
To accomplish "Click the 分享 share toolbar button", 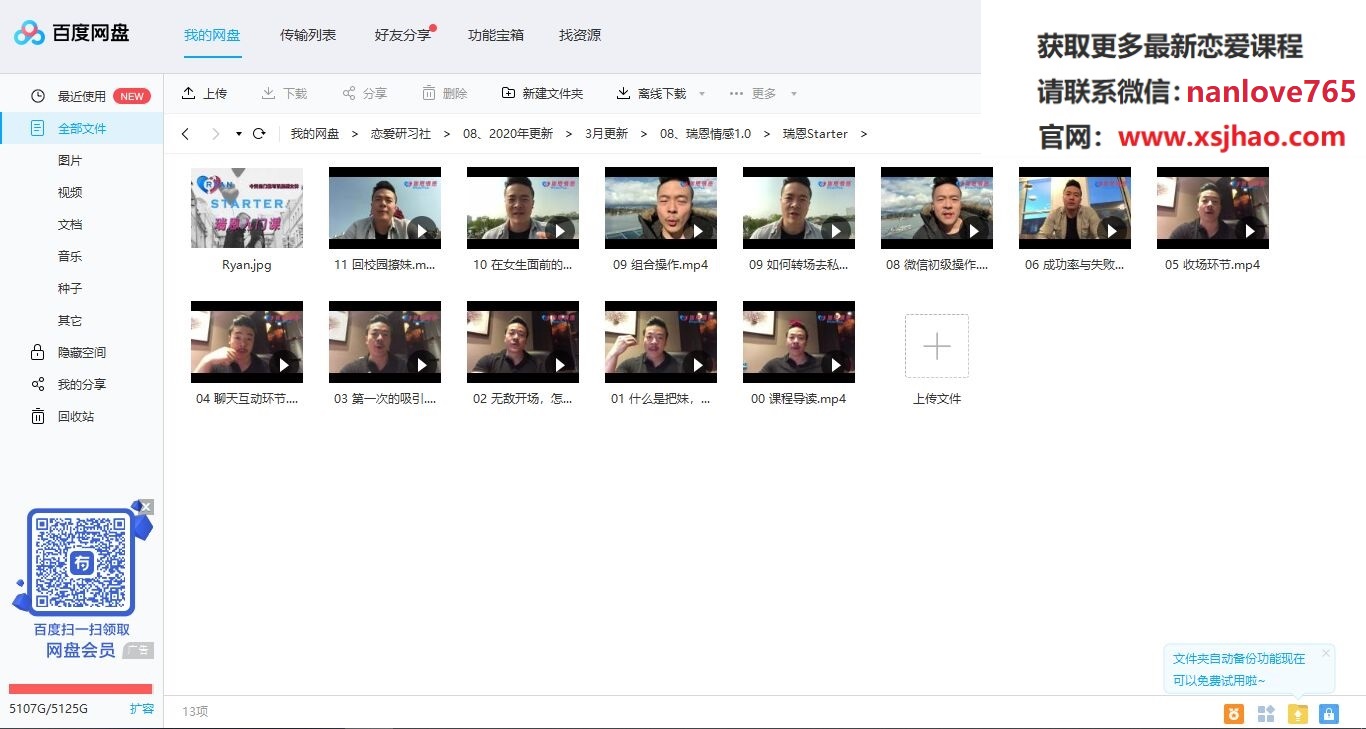I will click(364, 93).
